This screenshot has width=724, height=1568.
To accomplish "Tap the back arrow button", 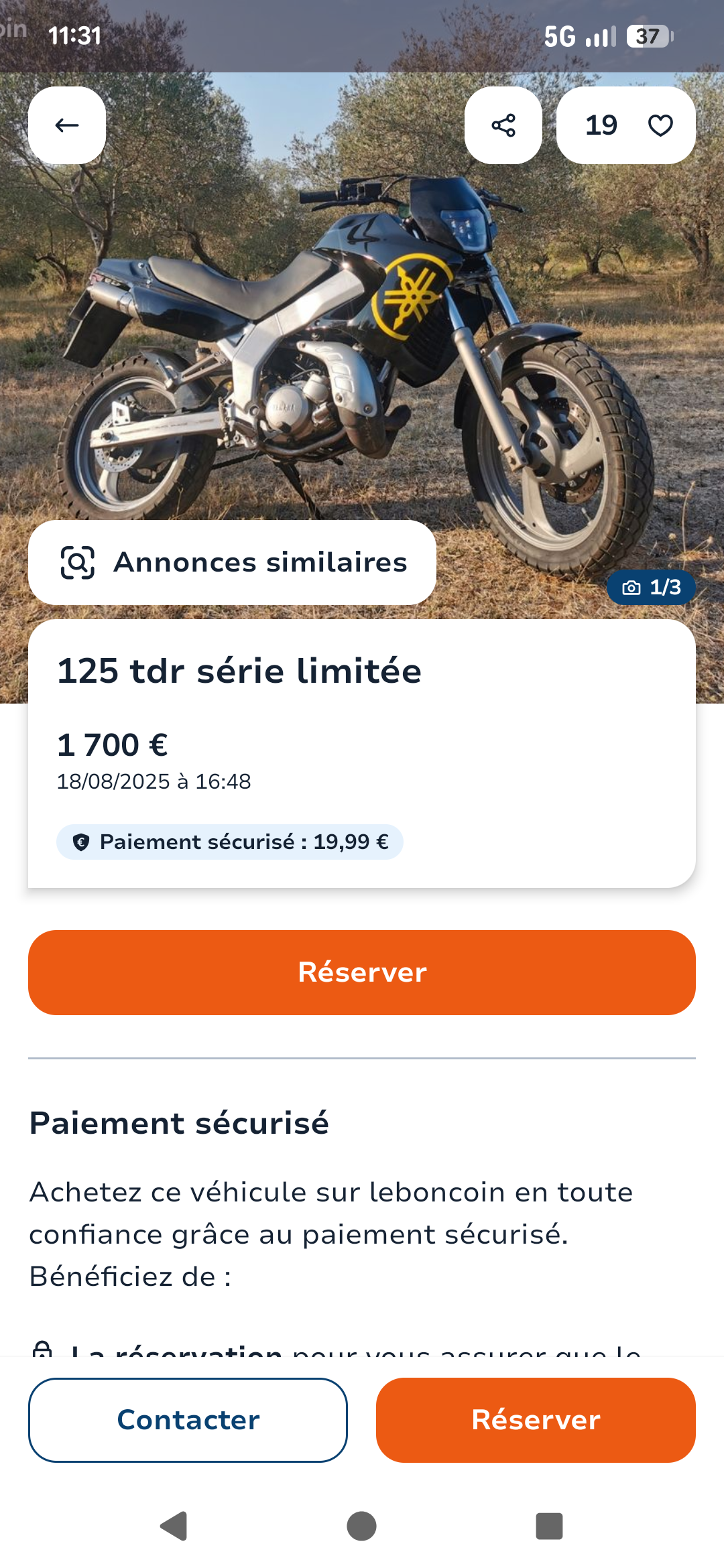I will coord(67,125).
